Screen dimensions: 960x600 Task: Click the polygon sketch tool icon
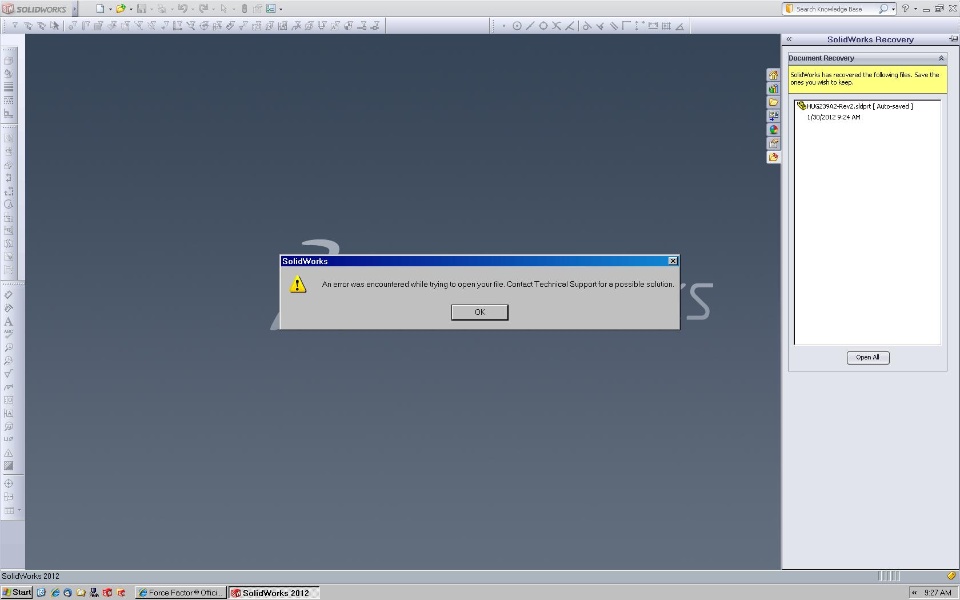coord(543,26)
